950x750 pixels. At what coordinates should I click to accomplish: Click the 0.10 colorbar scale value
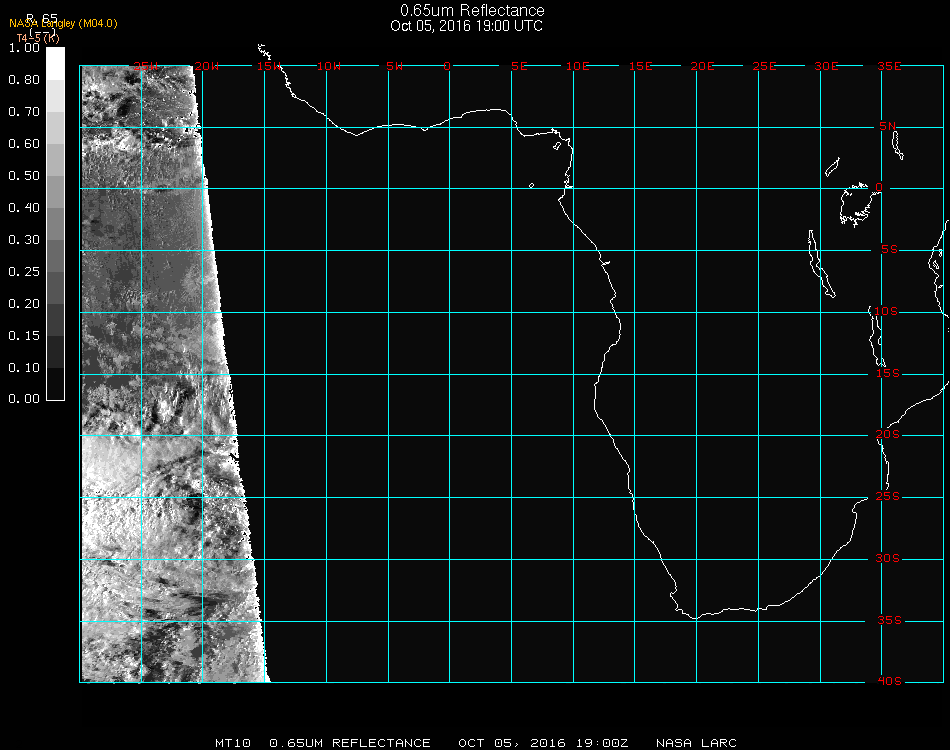tap(24, 368)
